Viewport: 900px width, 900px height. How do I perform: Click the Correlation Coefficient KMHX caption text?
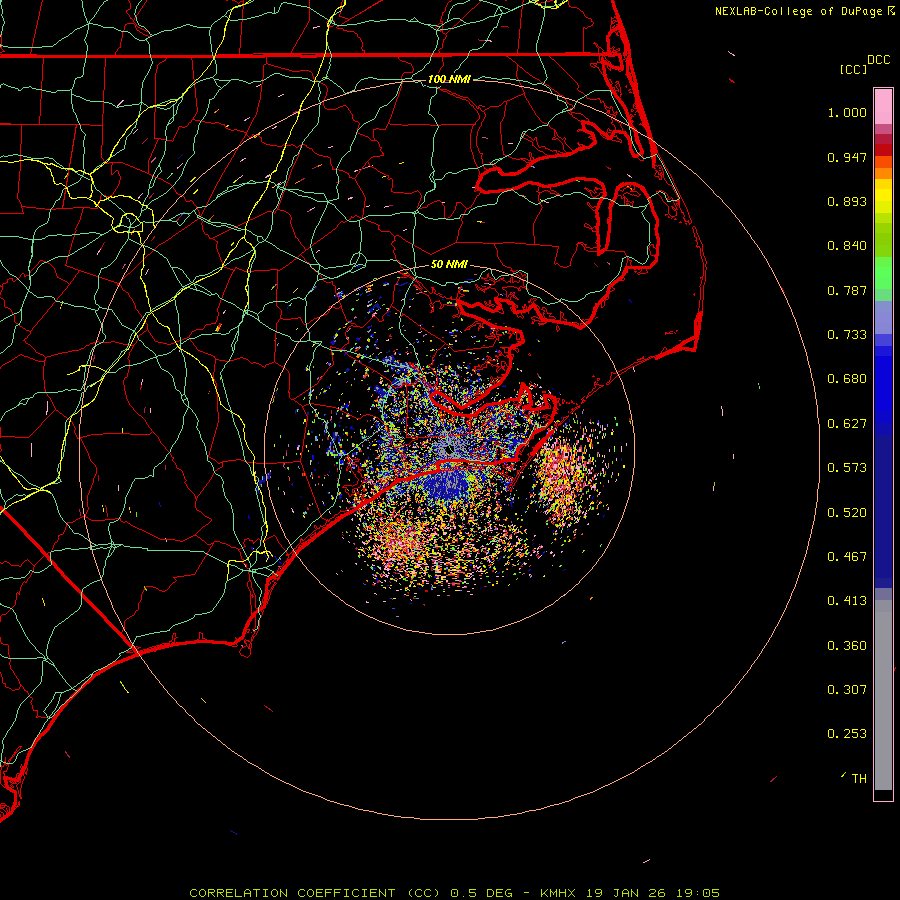[x=454, y=893]
